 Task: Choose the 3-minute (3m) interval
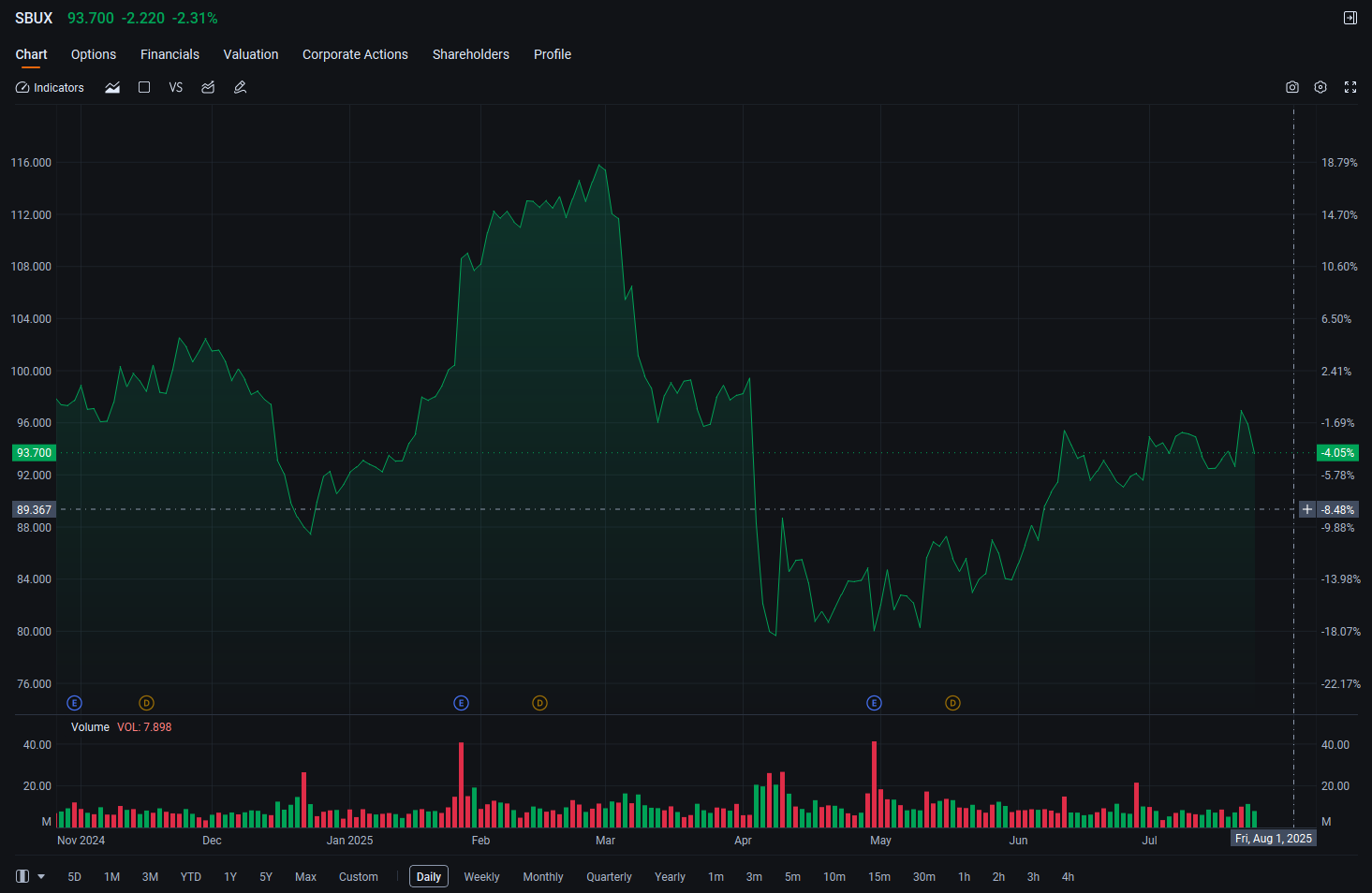tap(754, 877)
